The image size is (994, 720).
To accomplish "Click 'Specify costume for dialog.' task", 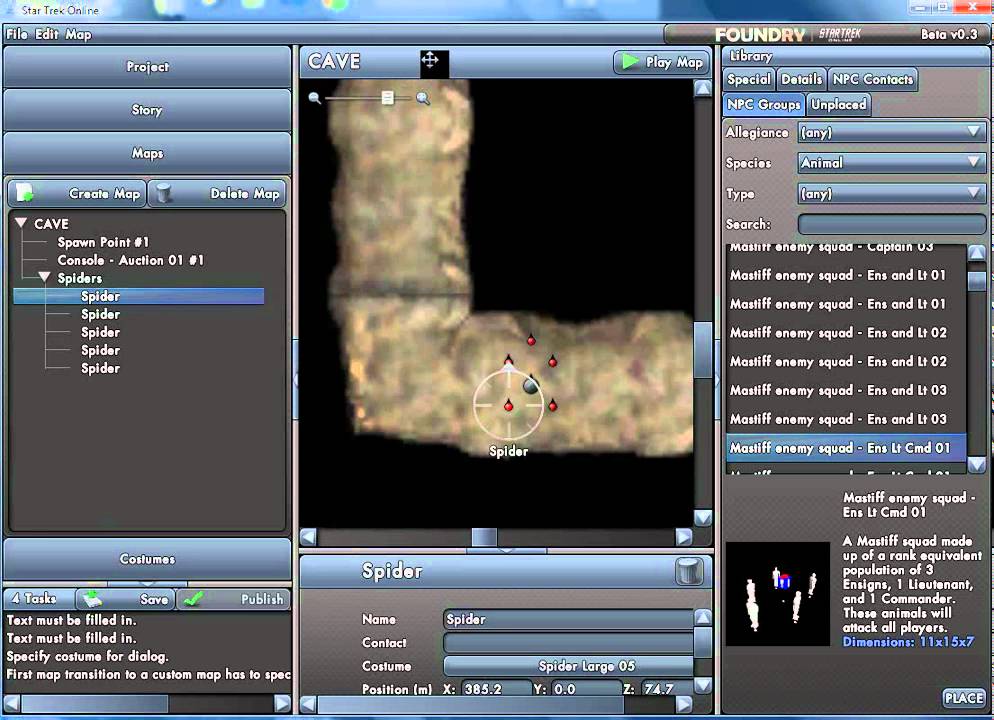I will point(87,656).
